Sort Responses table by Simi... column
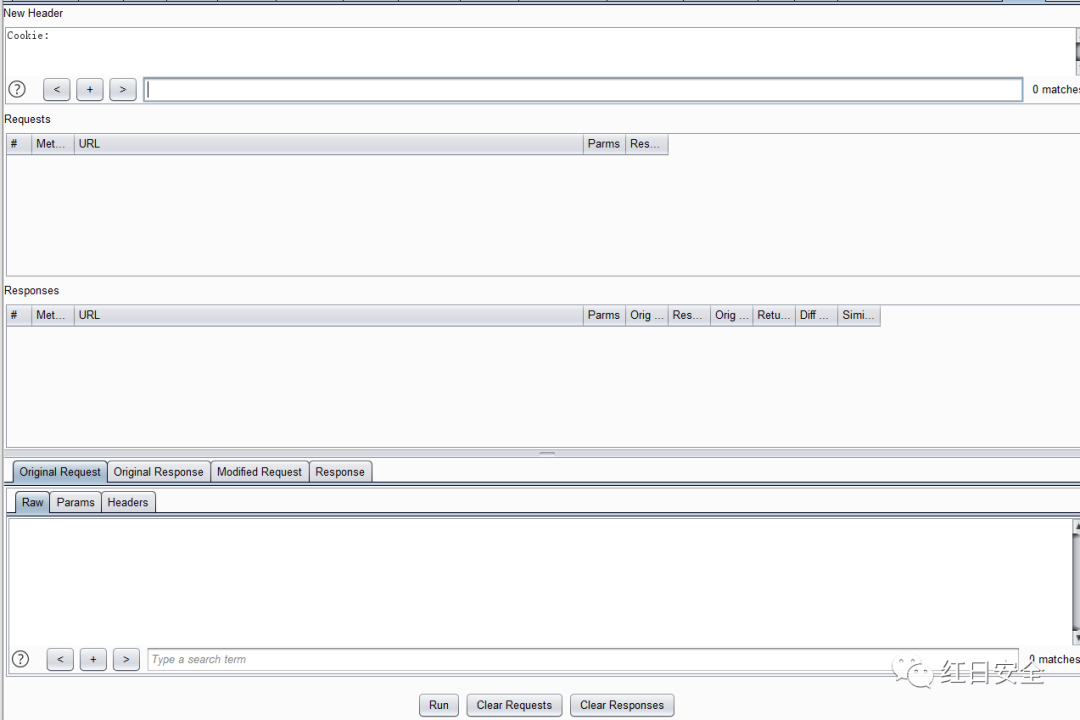The width and height of the screenshot is (1080, 720). point(859,316)
